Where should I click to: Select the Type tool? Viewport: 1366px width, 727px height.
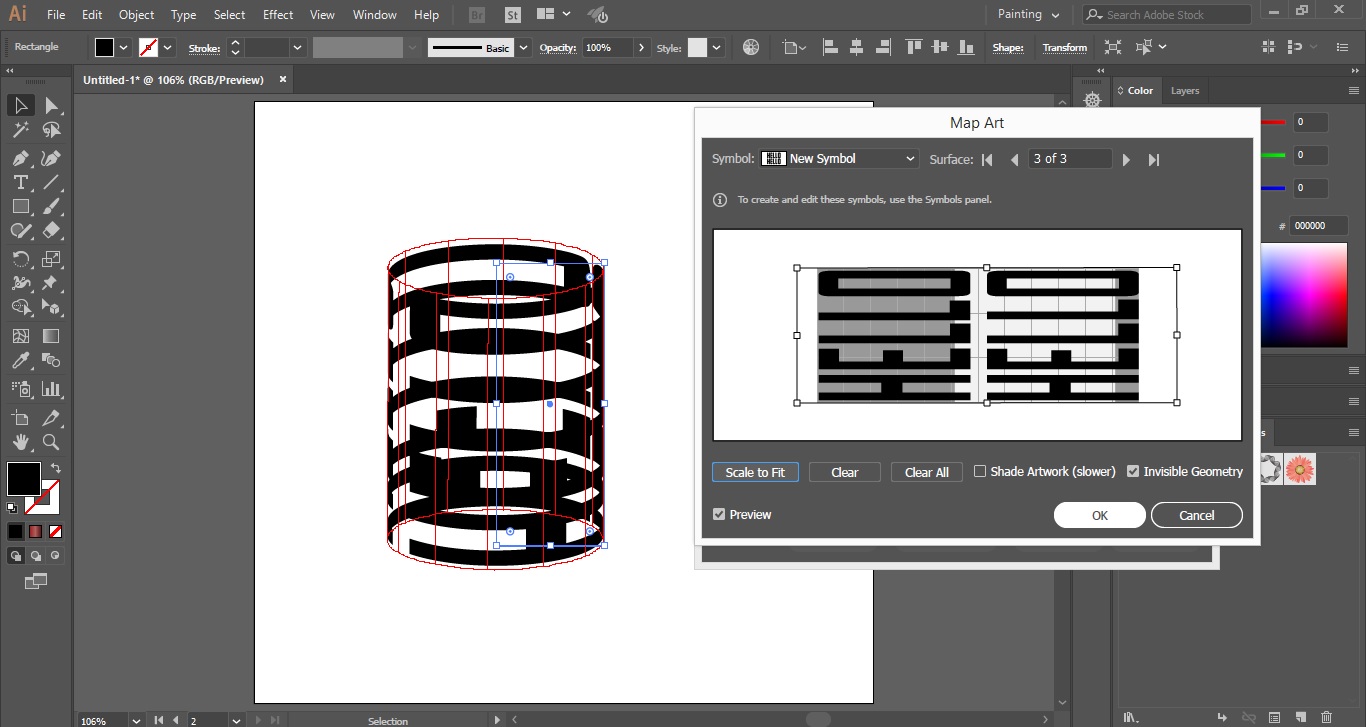click(x=20, y=182)
